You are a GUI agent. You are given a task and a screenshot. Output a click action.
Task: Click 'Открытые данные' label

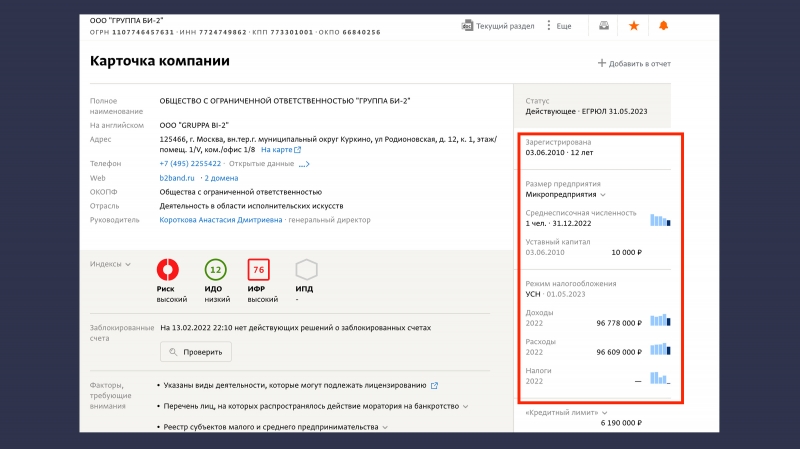(x=261, y=163)
